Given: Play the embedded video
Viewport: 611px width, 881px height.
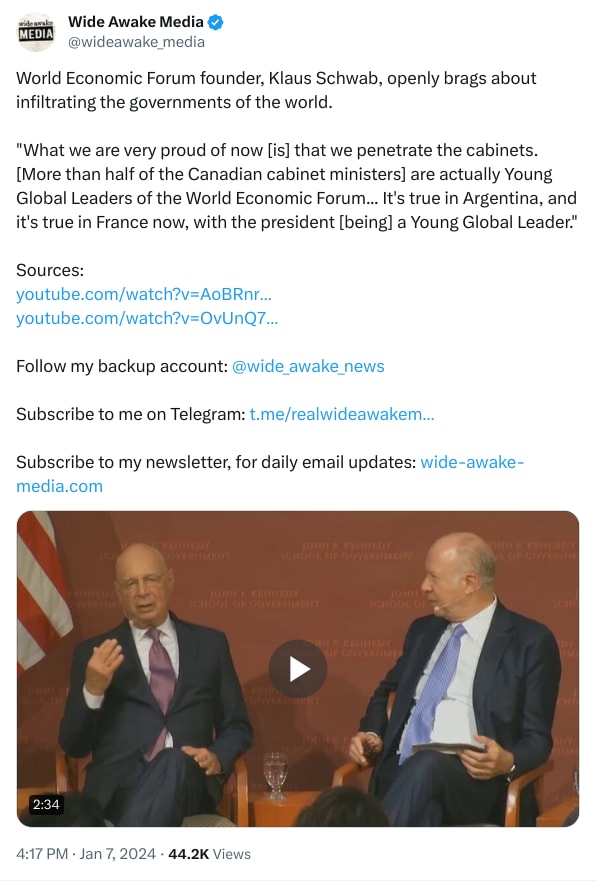Looking at the screenshot, I should coord(298,668).
